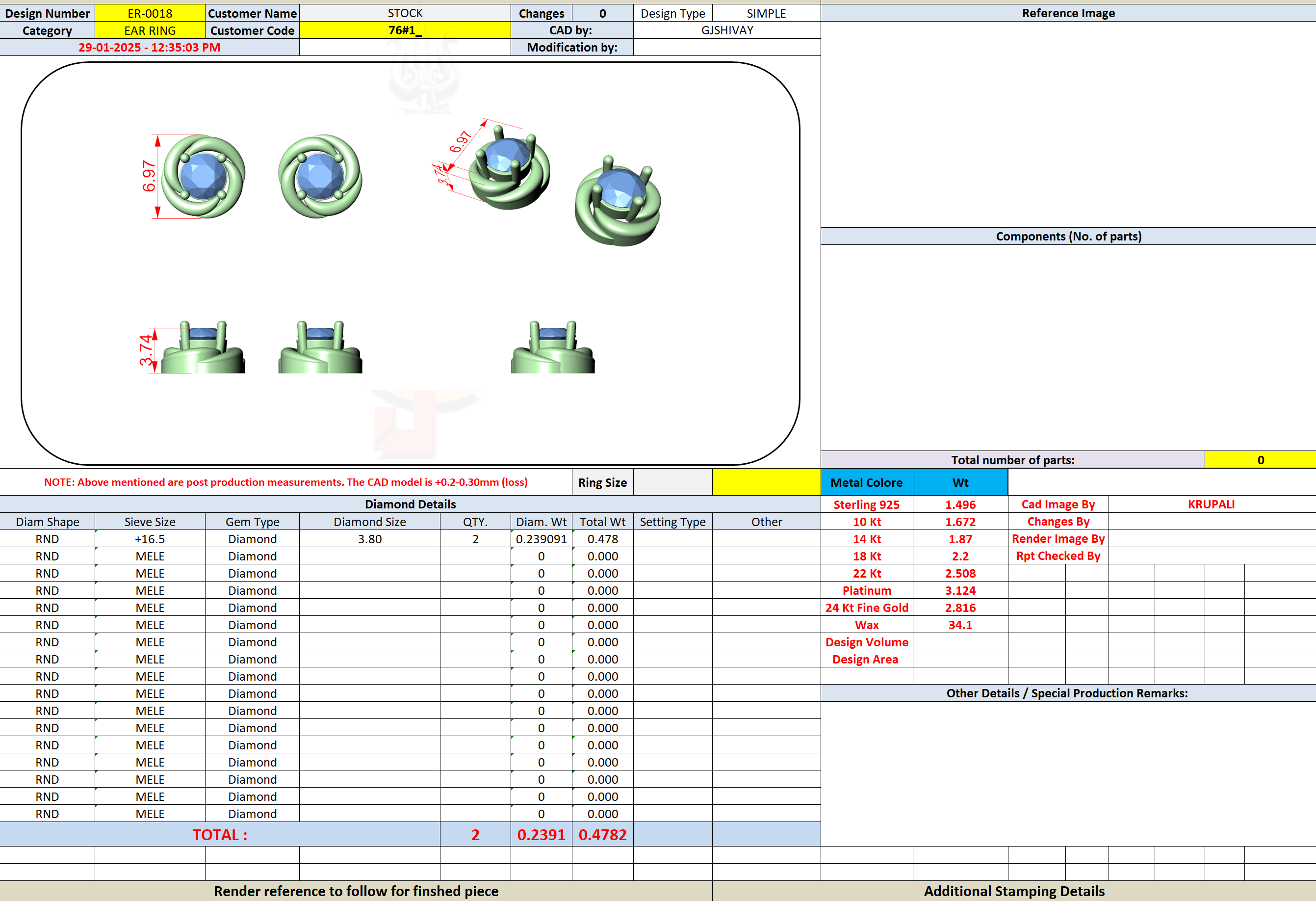1316x901 pixels.
Task: Click the SIMPLE design type cell
Action: point(766,13)
